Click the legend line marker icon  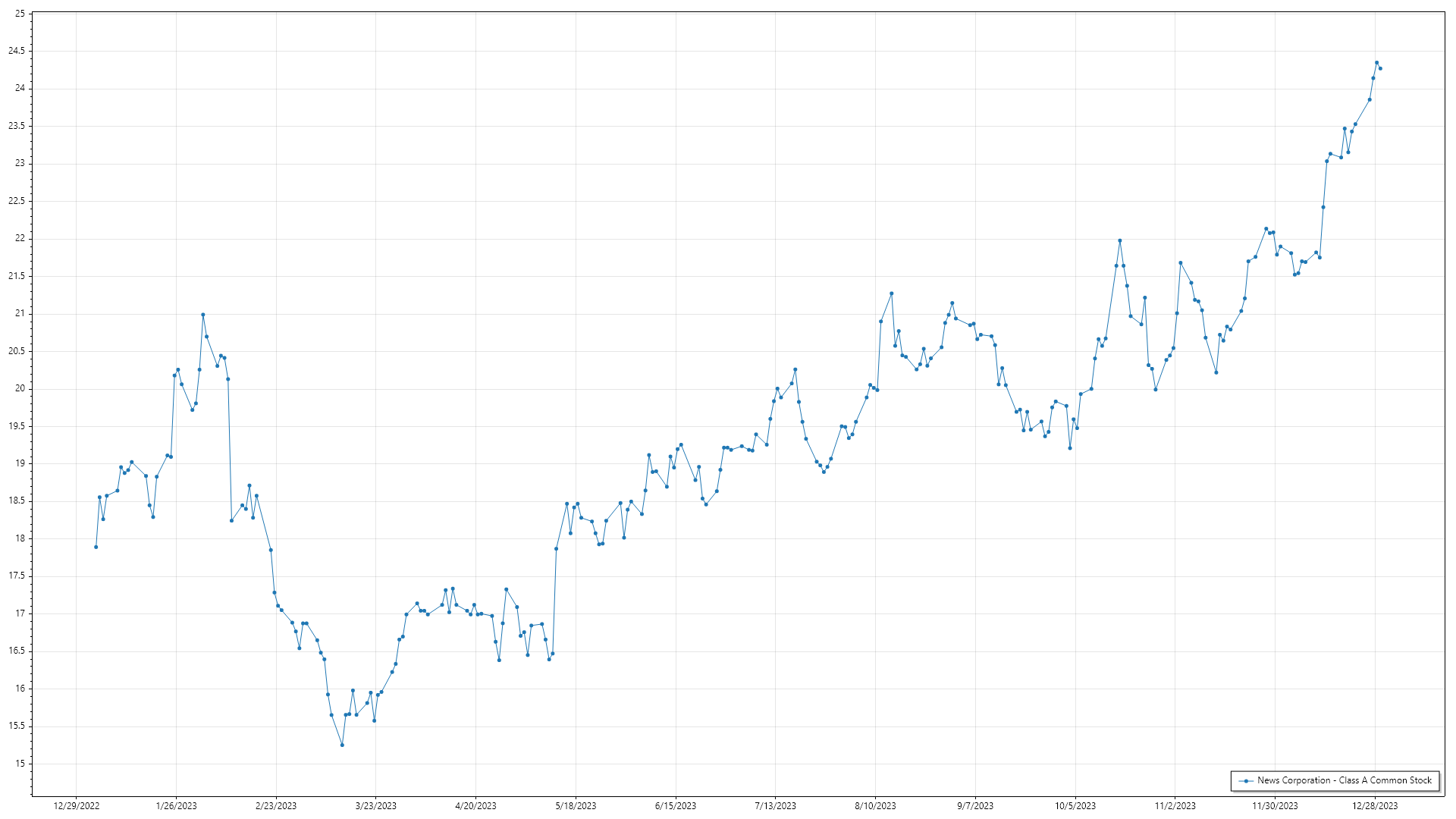pos(1245,780)
